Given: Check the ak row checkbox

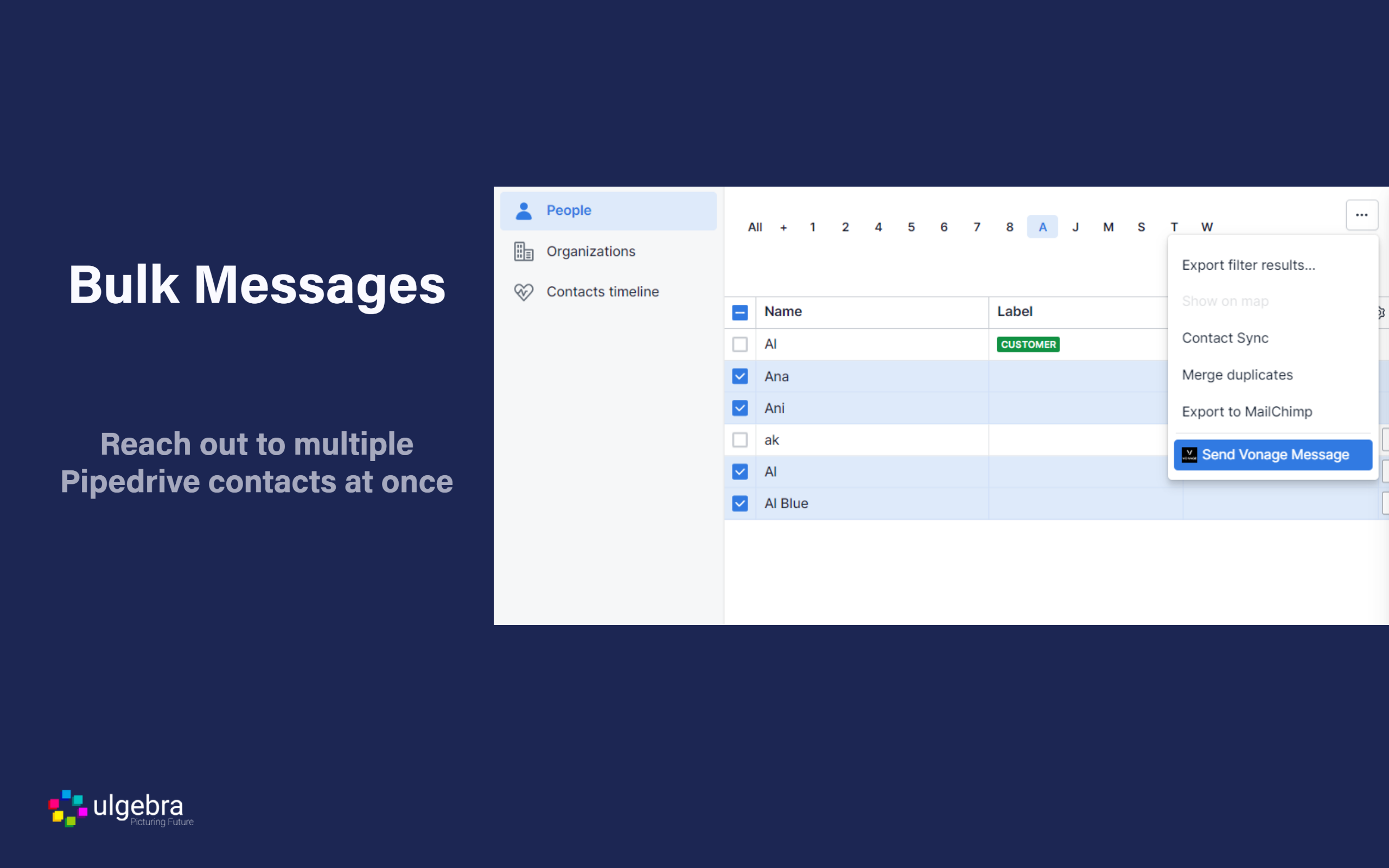Looking at the screenshot, I should point(740,440).
